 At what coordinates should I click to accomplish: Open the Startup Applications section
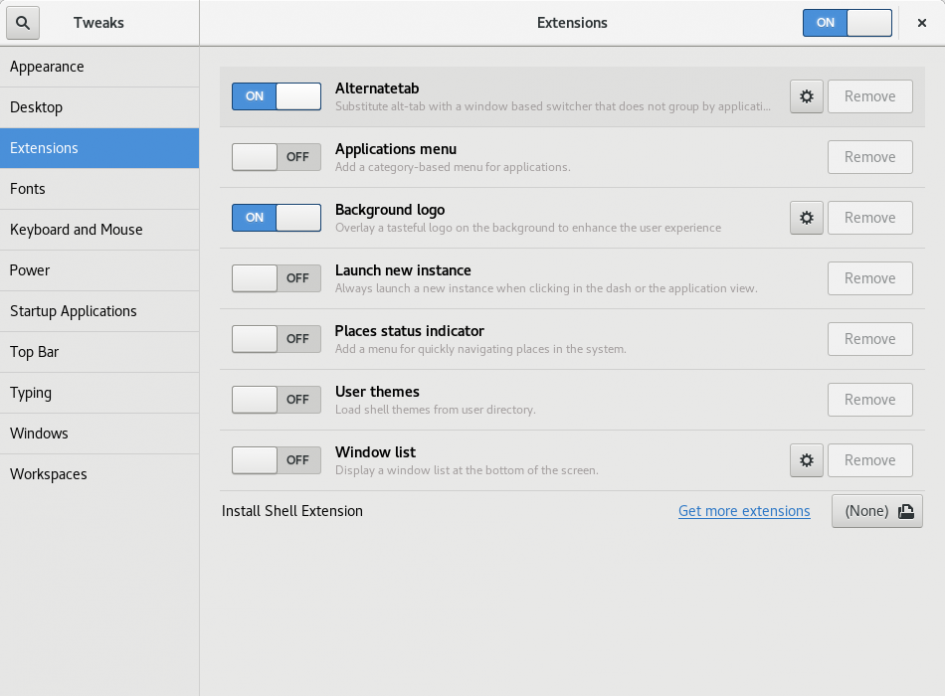tap(72, 311)
